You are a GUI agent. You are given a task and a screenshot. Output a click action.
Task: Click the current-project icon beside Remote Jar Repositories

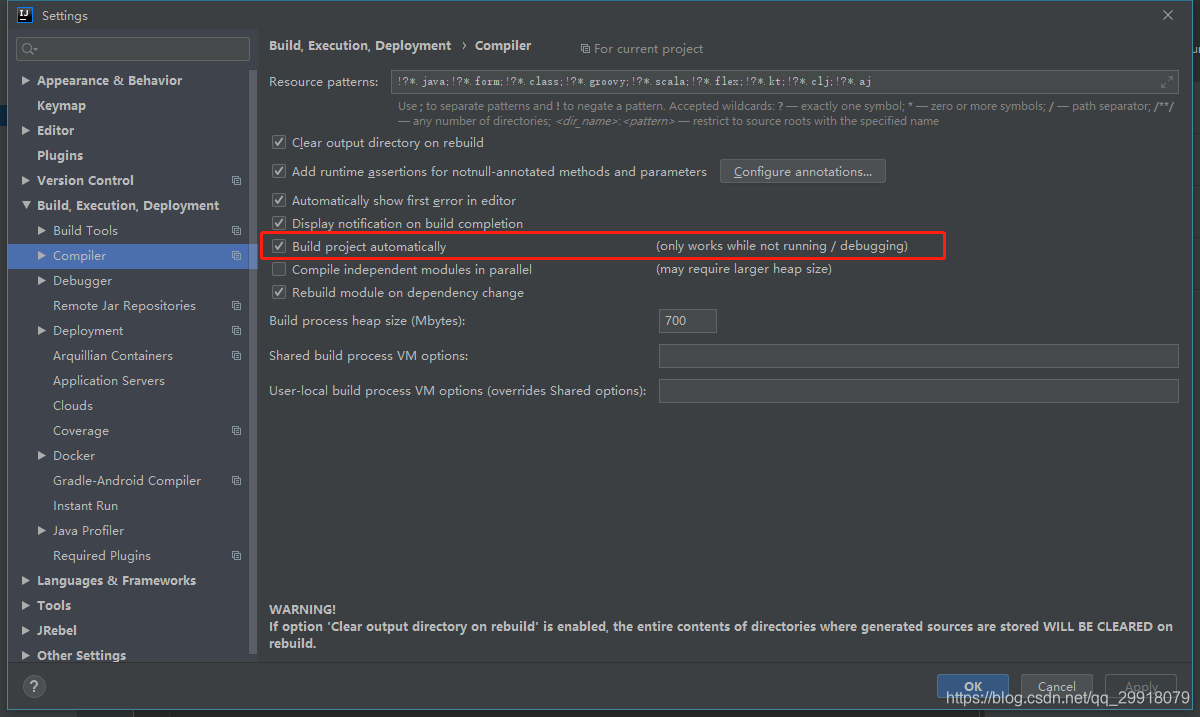pyautogui.click(x=236, y=305)
